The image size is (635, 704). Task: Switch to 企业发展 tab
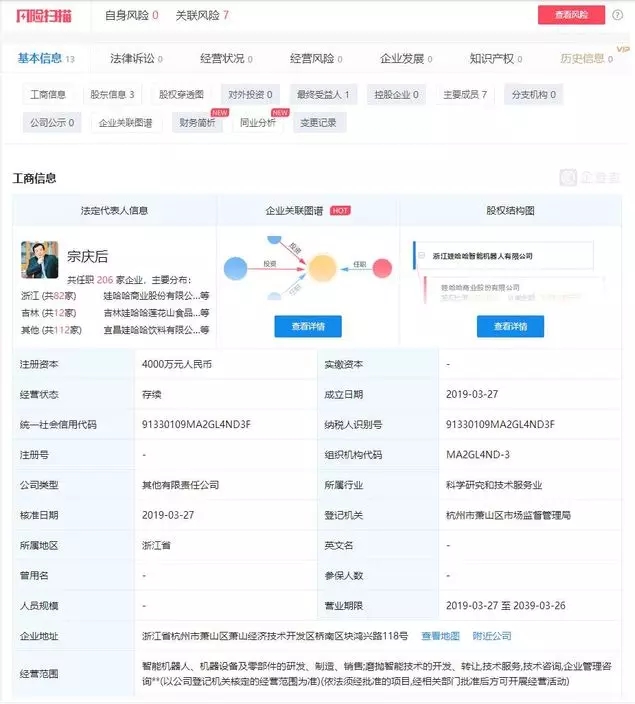[406, 58]
